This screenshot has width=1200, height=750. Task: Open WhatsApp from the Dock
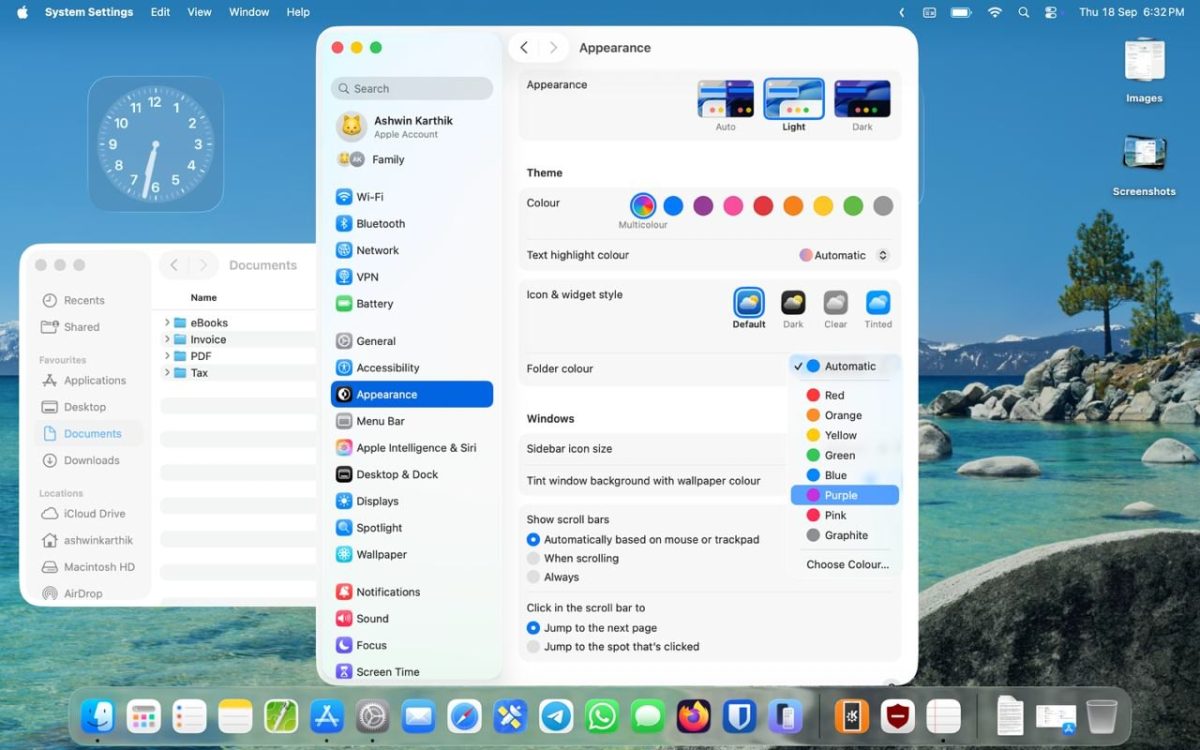[602, 716]
